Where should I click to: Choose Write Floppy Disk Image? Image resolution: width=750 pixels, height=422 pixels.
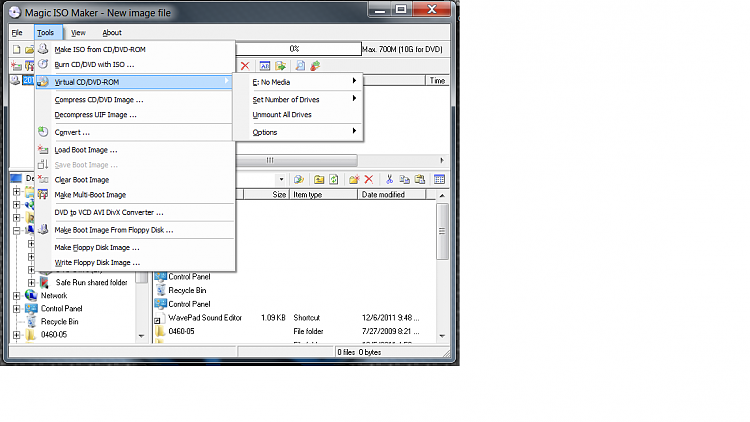(135, 263)
